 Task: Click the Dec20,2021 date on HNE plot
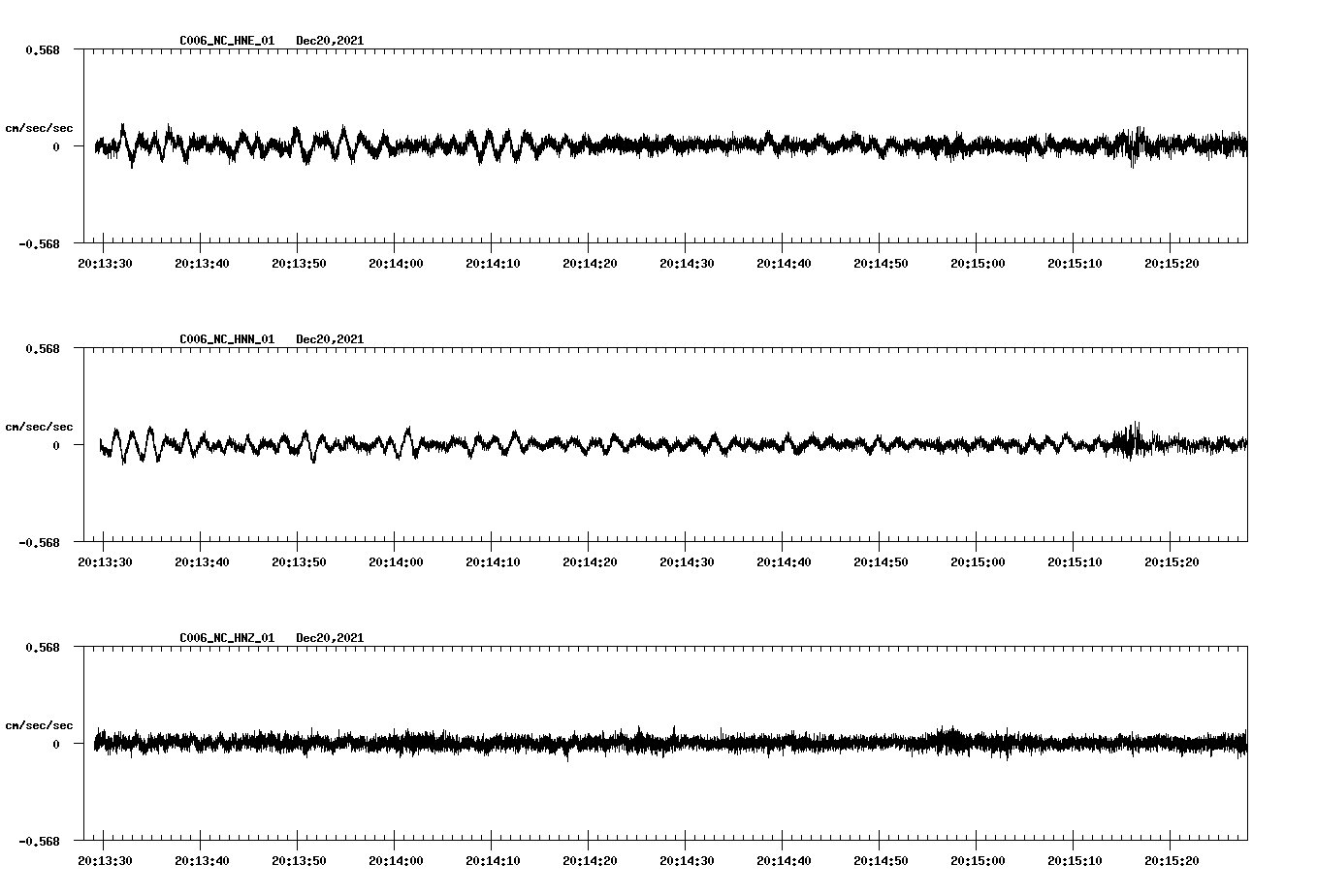(330, 41)
